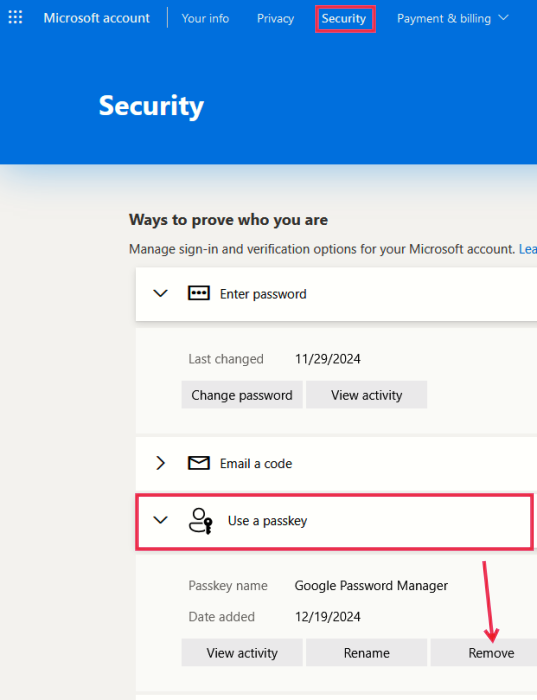The height and width of the screenshot is (700, 537).
Task: Collapse the Use a passkey section chevron
Action: [x=160, y=520]
